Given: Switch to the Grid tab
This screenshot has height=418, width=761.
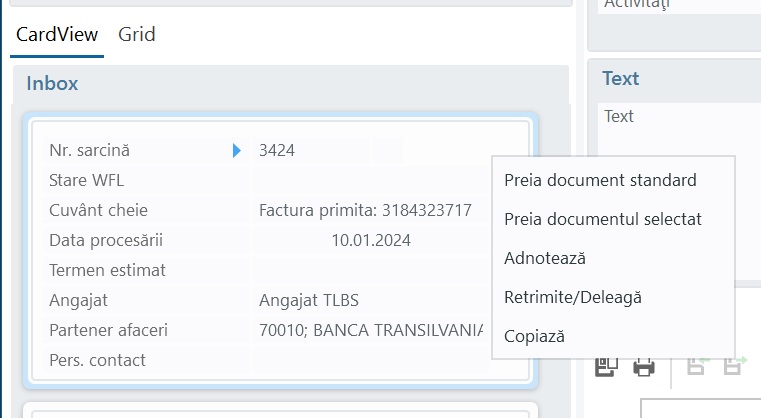Looking at the screenshot, I should pyautogui.click(x=137, y=34).
